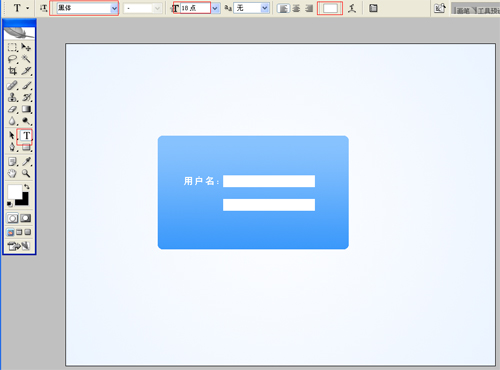Select the Healing Brush tool
The height and width of the screenshot is (370, 500).
tap(12, 85)
